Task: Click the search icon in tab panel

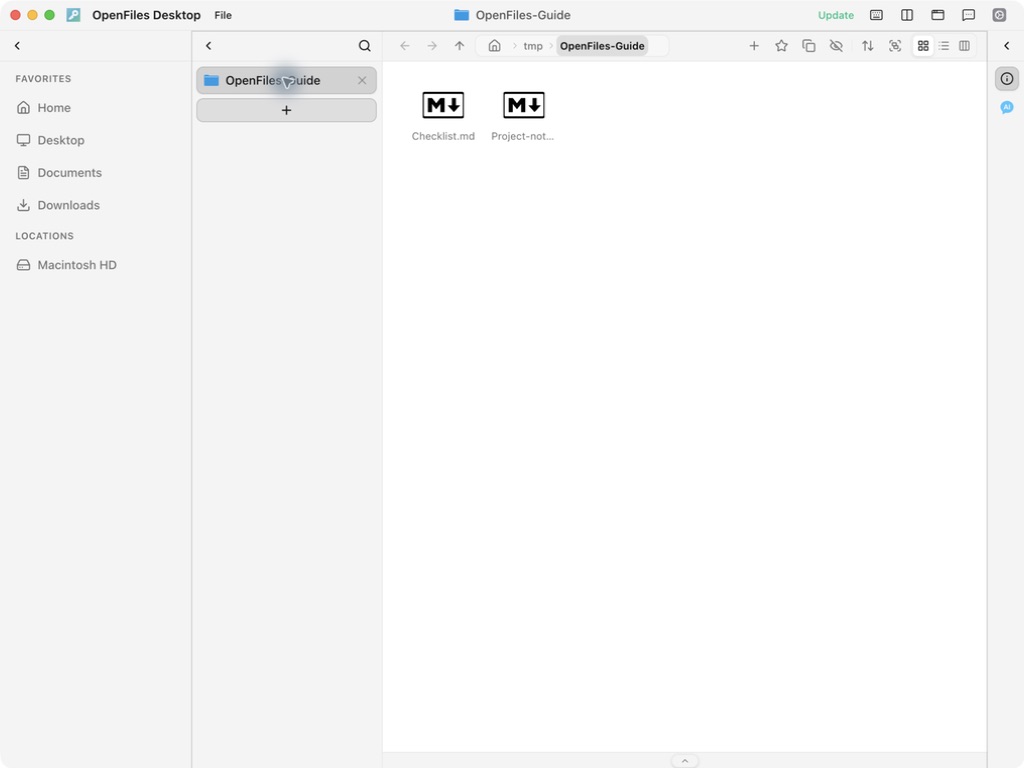Action: point(364,46)
